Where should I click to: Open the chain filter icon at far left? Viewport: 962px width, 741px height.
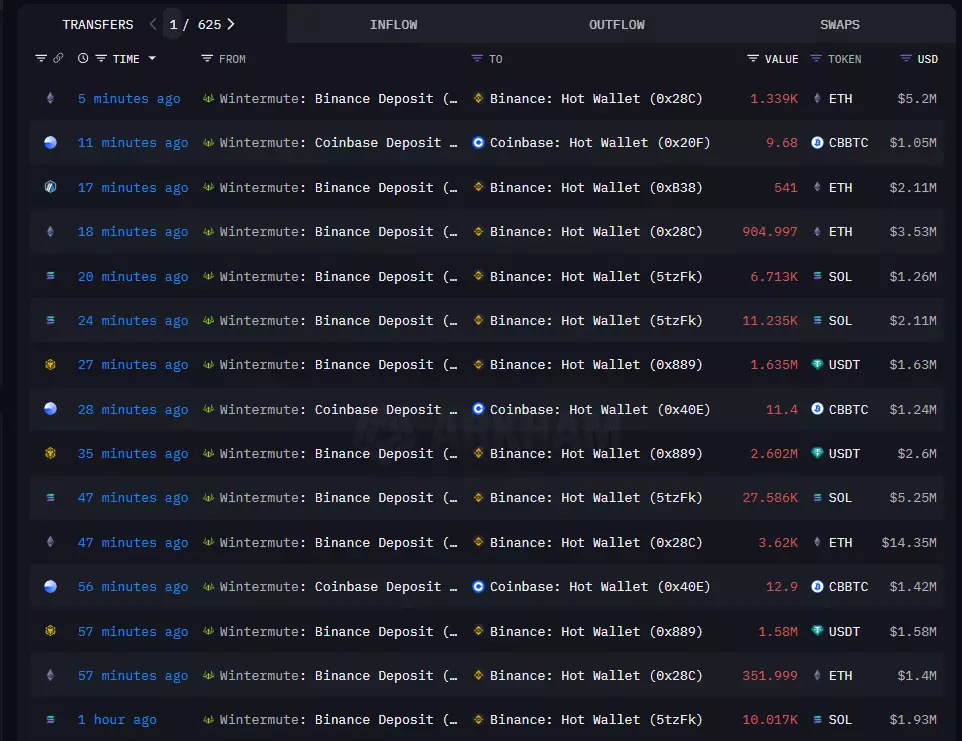[x=41, y=59]
